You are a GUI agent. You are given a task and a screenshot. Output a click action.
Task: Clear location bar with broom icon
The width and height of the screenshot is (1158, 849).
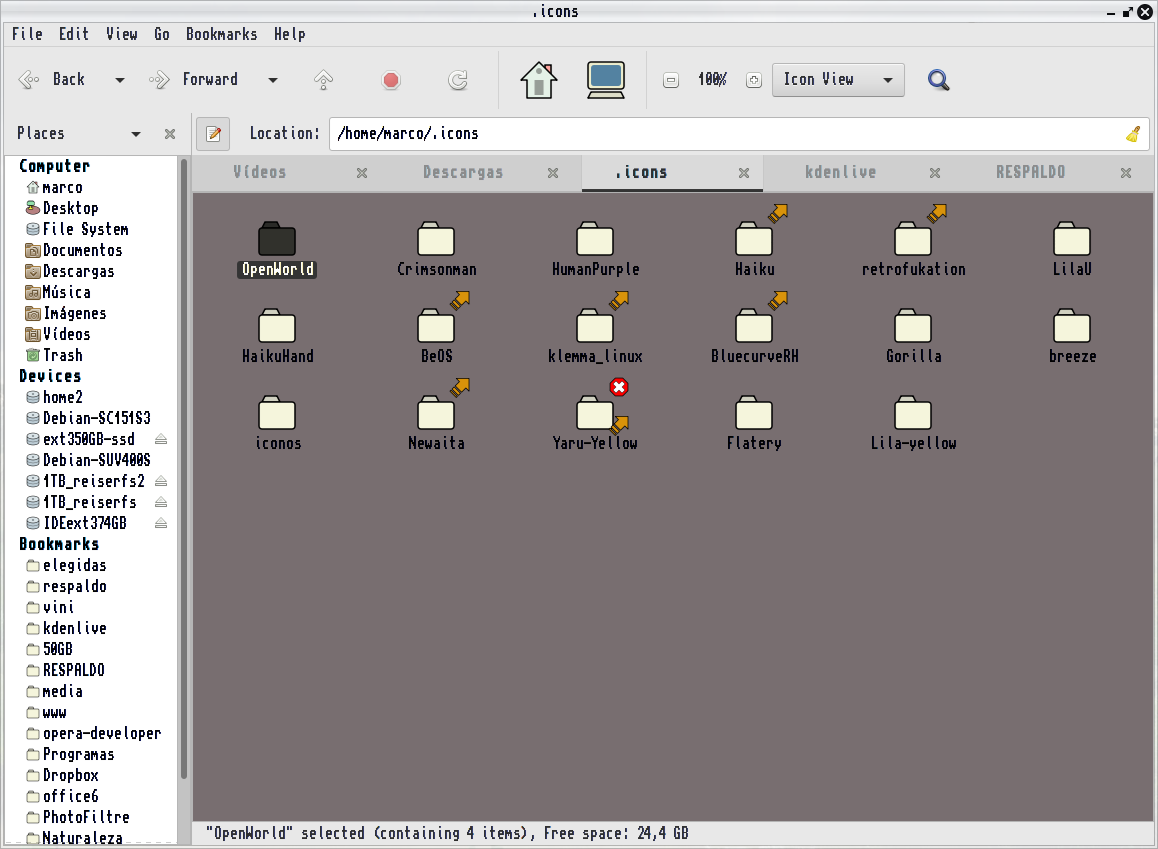point(1133,134)
